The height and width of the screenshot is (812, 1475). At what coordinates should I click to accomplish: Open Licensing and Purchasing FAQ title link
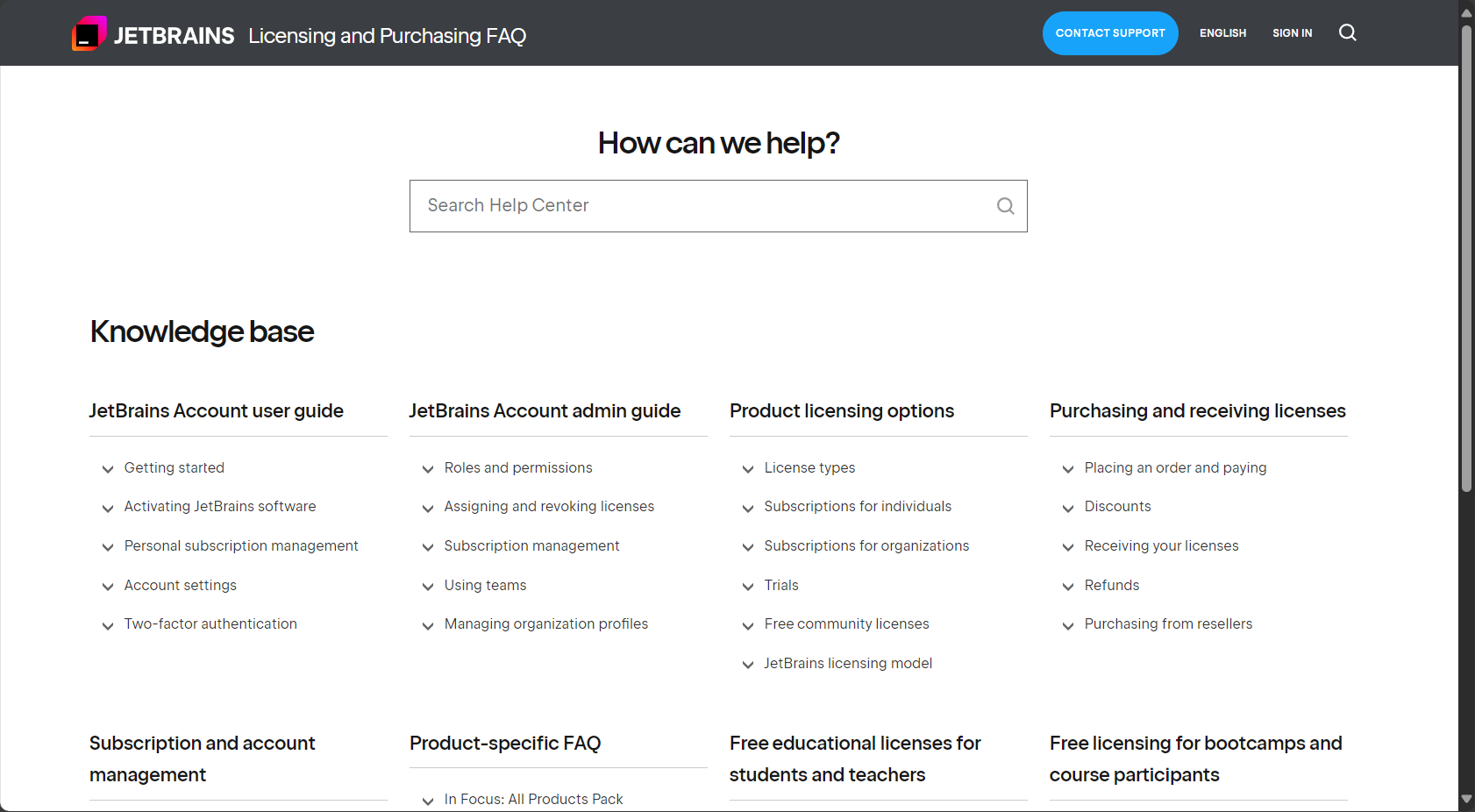click(x=387, y=36)
